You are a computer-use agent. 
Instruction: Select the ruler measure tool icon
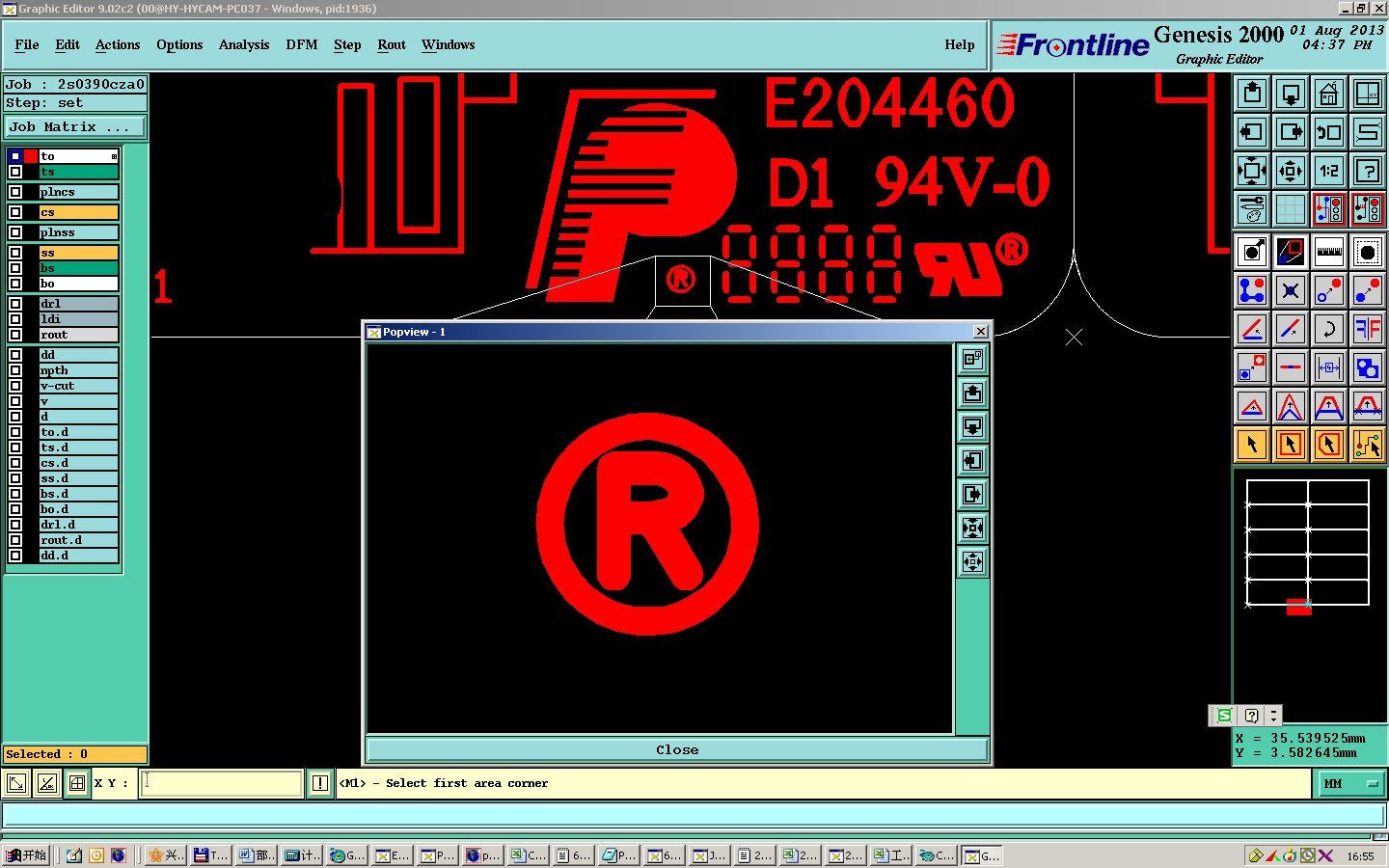click(x=1329, y=253)
